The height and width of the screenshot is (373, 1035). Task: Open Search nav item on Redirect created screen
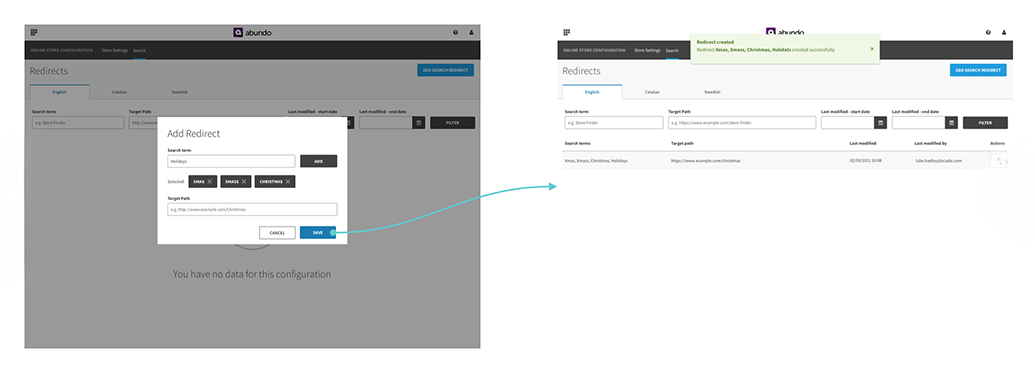tap(672, 50)
